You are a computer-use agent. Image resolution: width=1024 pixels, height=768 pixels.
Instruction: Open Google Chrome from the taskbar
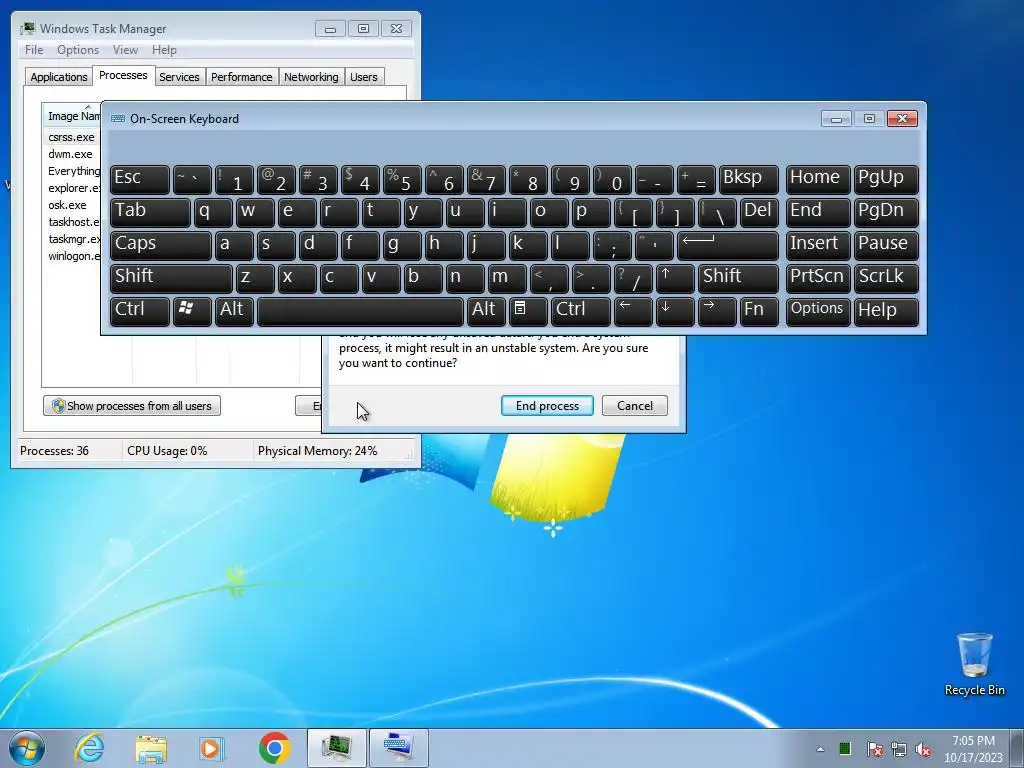click(x=274, y=748)
